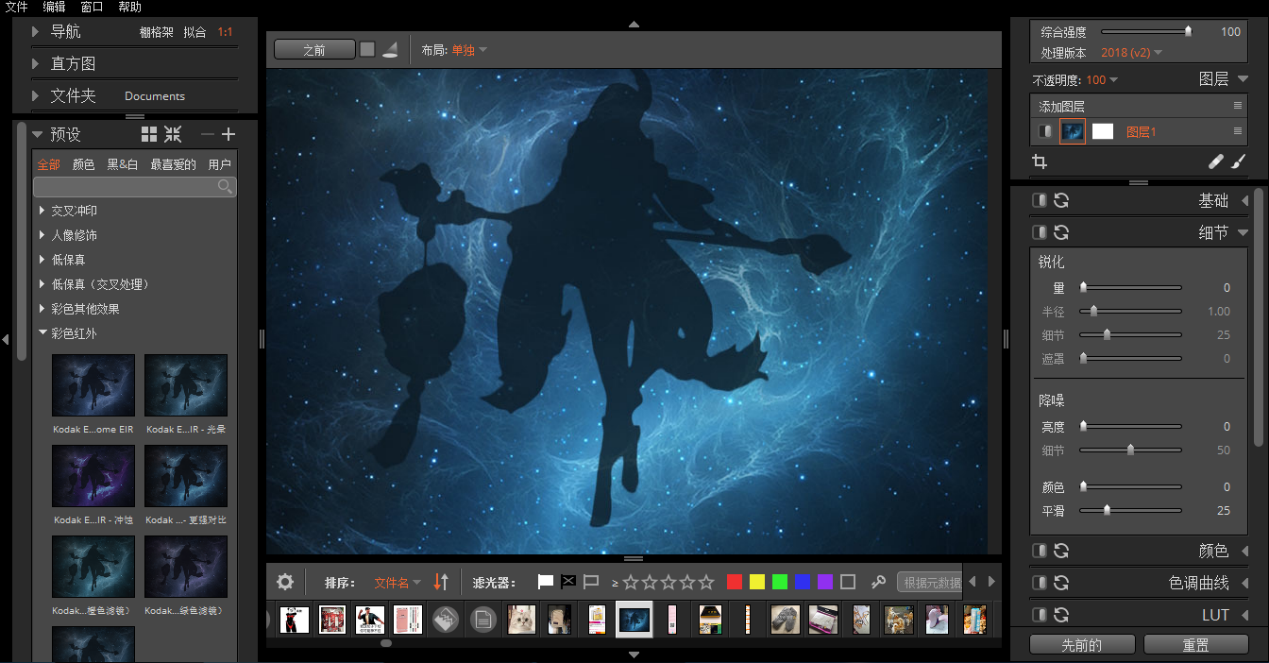
Task: Reset the 细节 panel with circular arrows
Action: [1061, 232]
